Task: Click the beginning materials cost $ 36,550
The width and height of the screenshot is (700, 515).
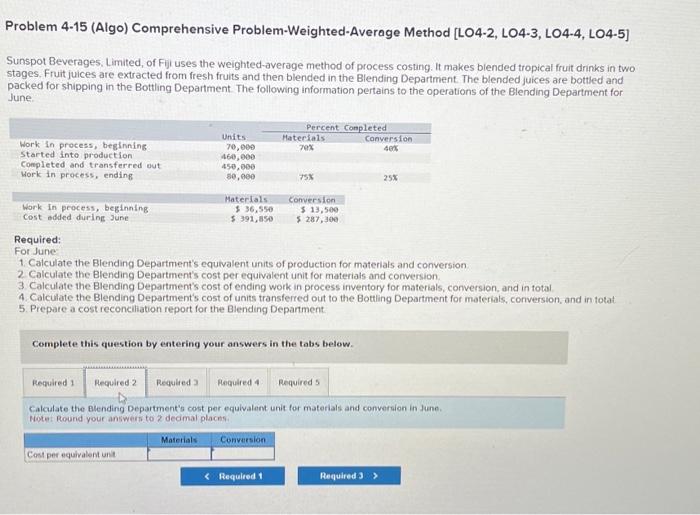Action: (x=254, y=209)
